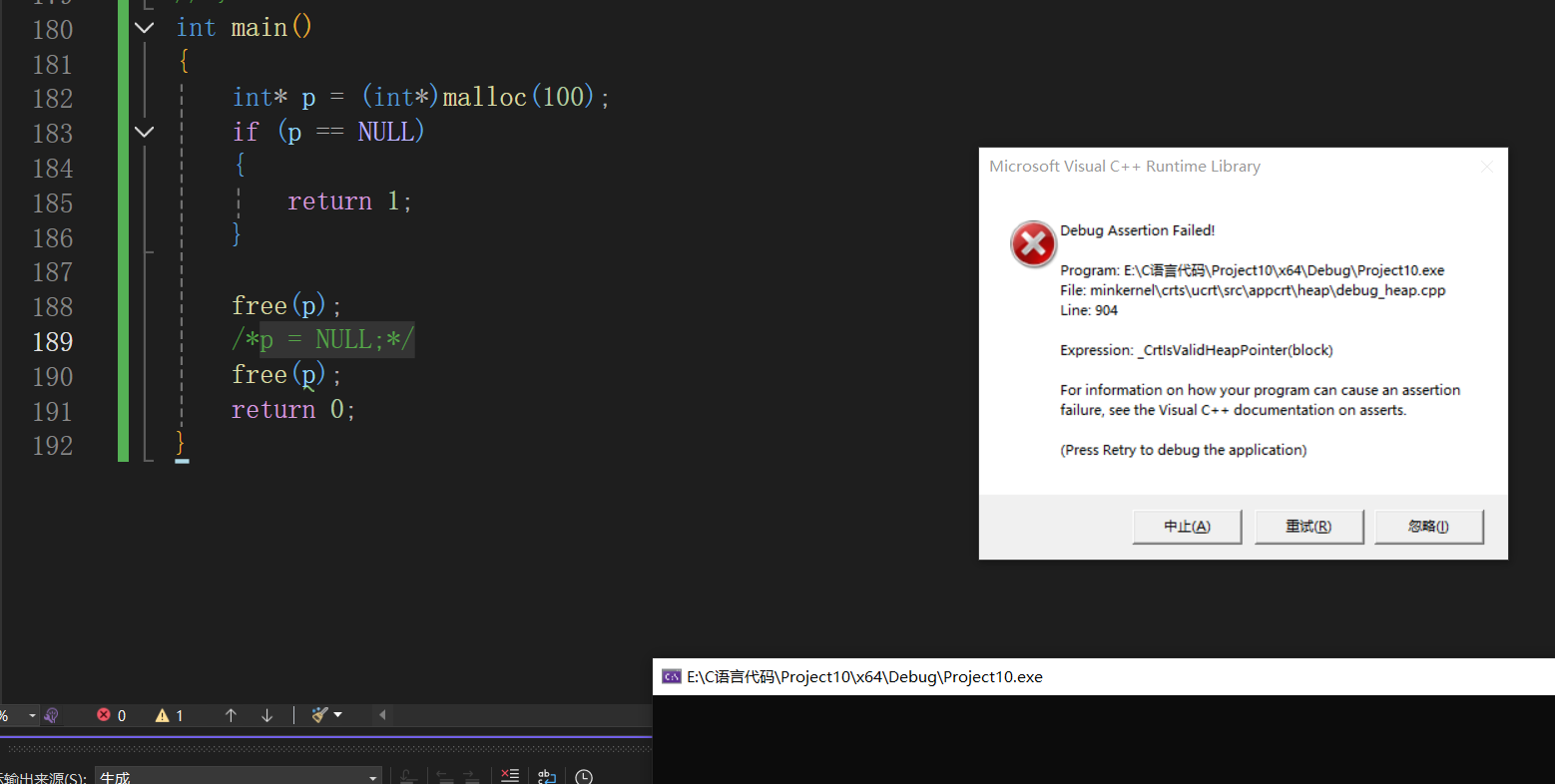Click the commented code /*p = NULL;*/
This screenshot has width=1555, height=784.
[x=322, y=340]
